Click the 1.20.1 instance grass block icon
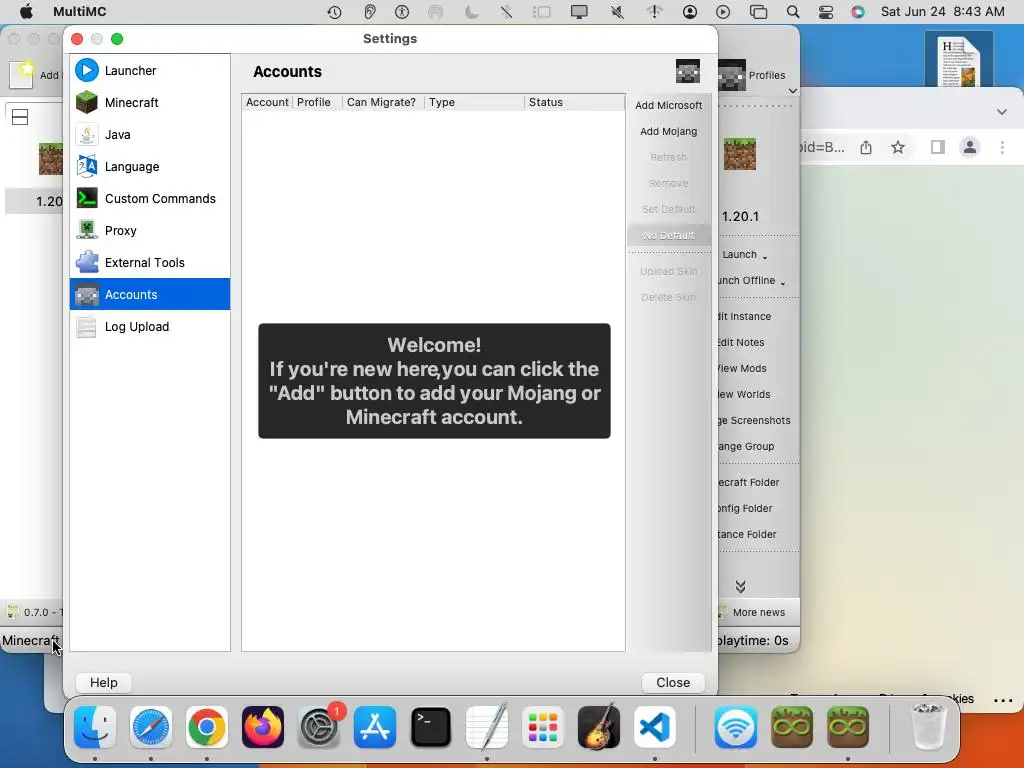Screen dimensions: 1024x768 740,154
